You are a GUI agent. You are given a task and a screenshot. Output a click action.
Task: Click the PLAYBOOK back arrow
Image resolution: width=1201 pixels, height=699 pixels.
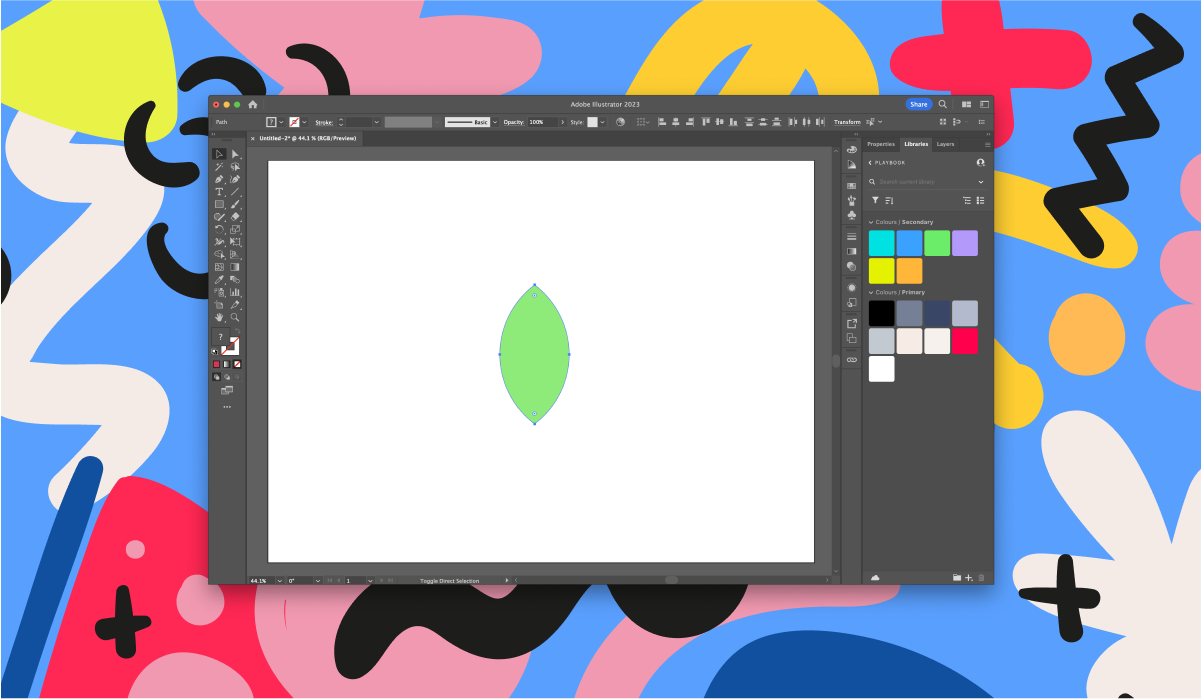[869, 163]
